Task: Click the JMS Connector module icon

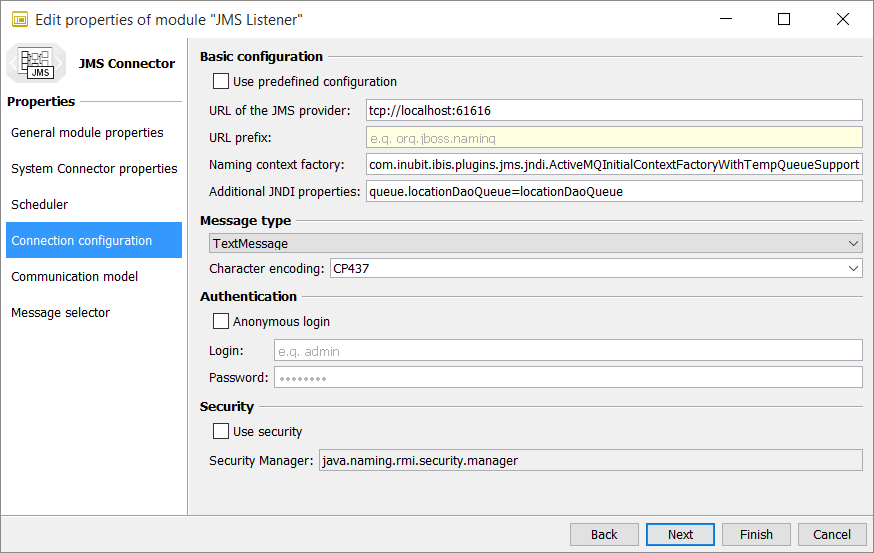Action: 37,63
